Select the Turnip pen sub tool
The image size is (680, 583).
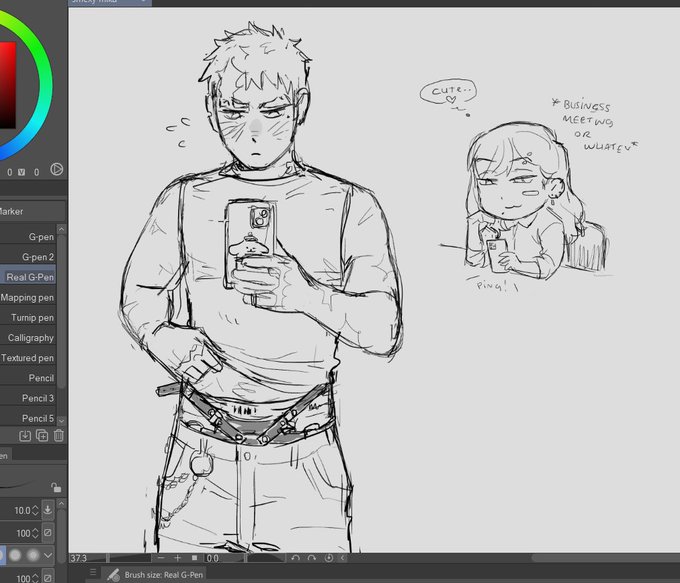coord(28,317)
